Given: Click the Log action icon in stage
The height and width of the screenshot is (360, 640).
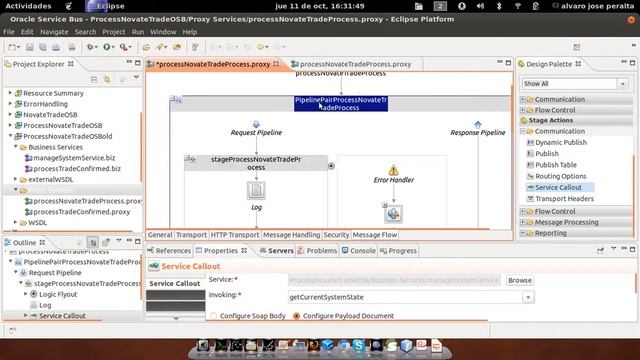Looking at the screenshot, I should [256, 191].
